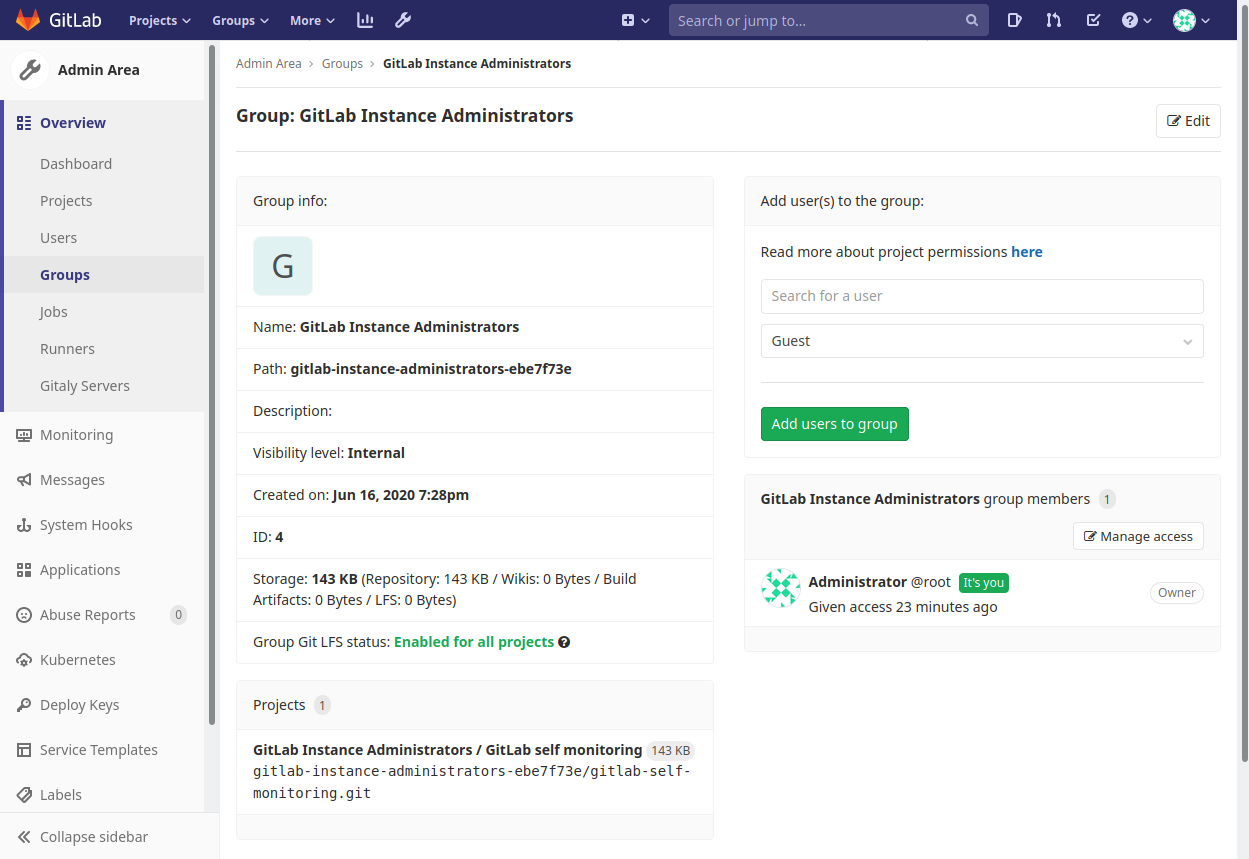This screenshot has height=859, width=1249.
Task: Click the Owner access badge
Action: pyautogui.click(x=1177, y=593)
